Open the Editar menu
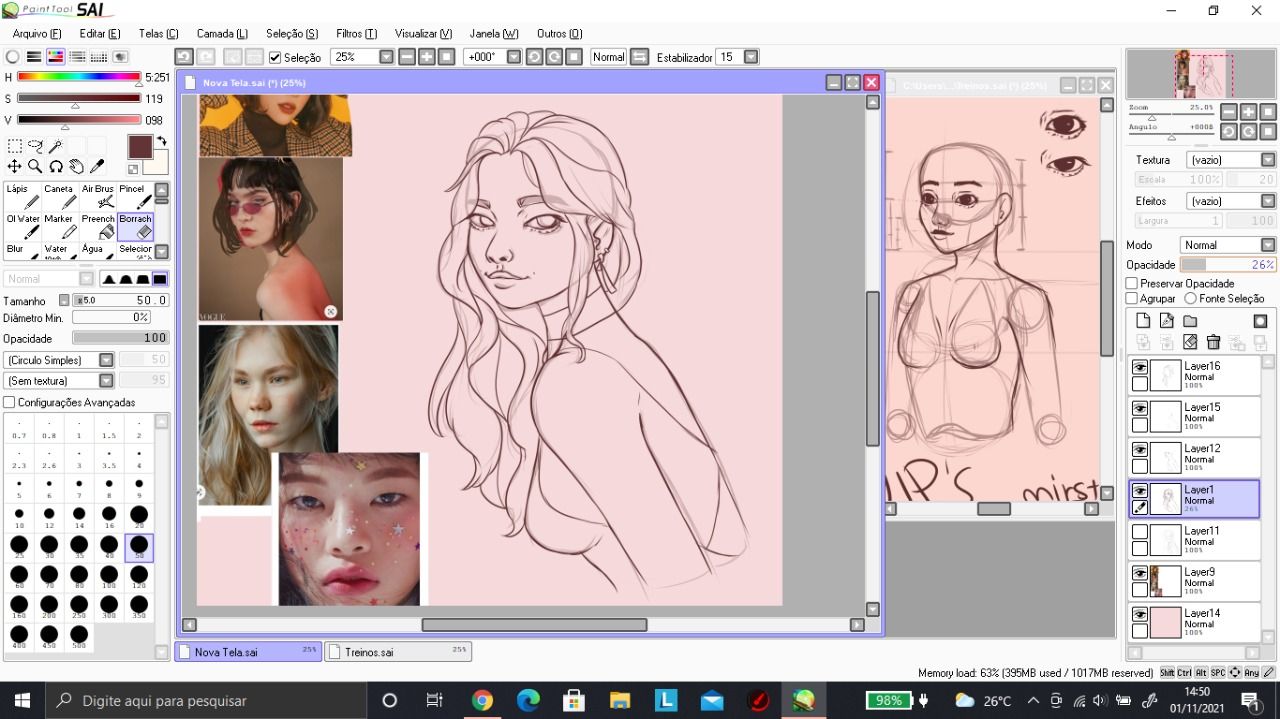Viewport: 1280px width, 719px height. [100, 34]
